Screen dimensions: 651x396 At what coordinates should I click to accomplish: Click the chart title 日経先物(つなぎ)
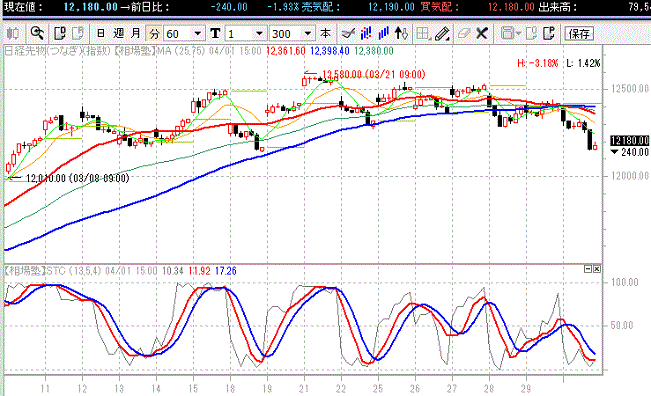coord(44,51)
